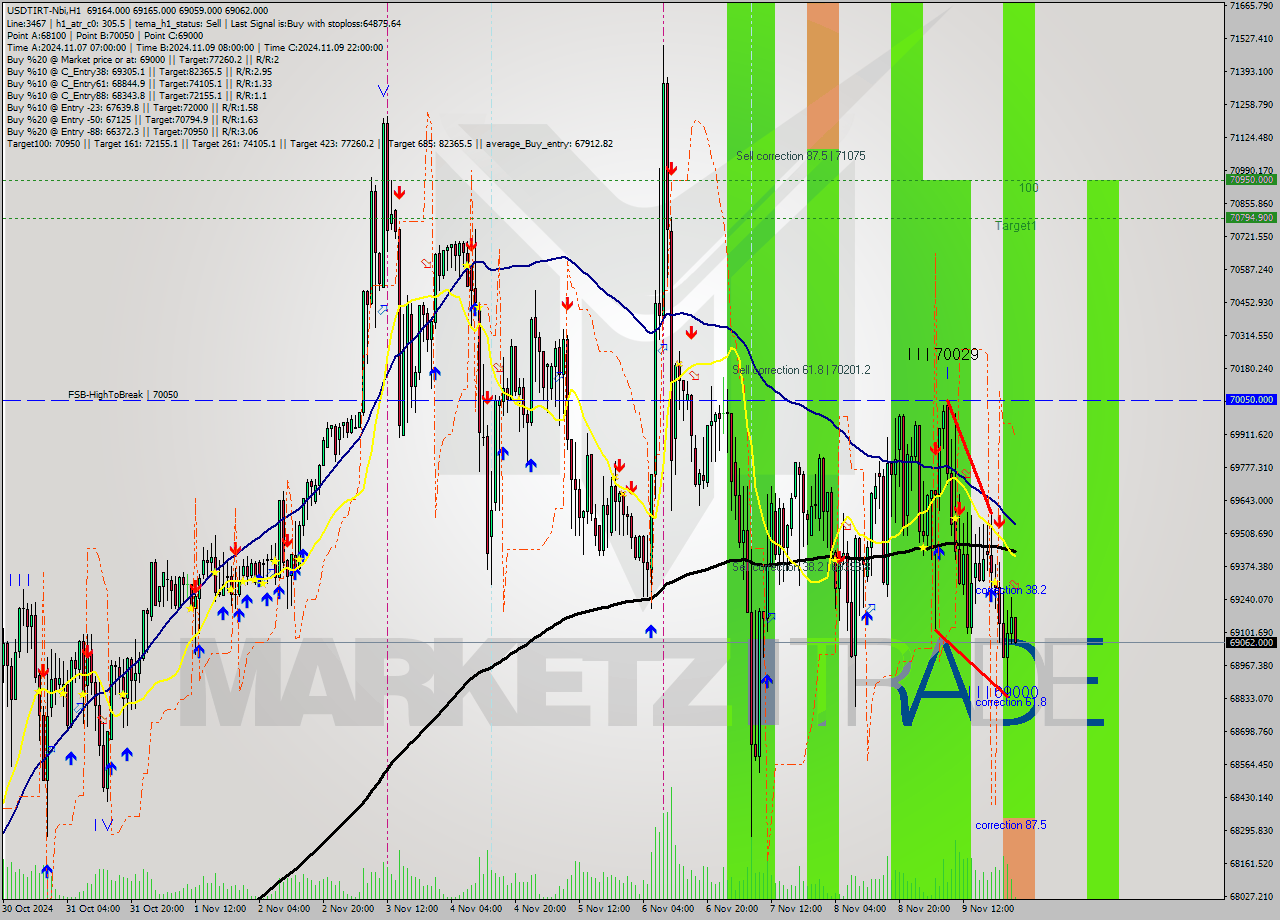Select the C_Entry38: 69305.1 row
This screenshot has height=920, width=1280.
pos(139,71)
